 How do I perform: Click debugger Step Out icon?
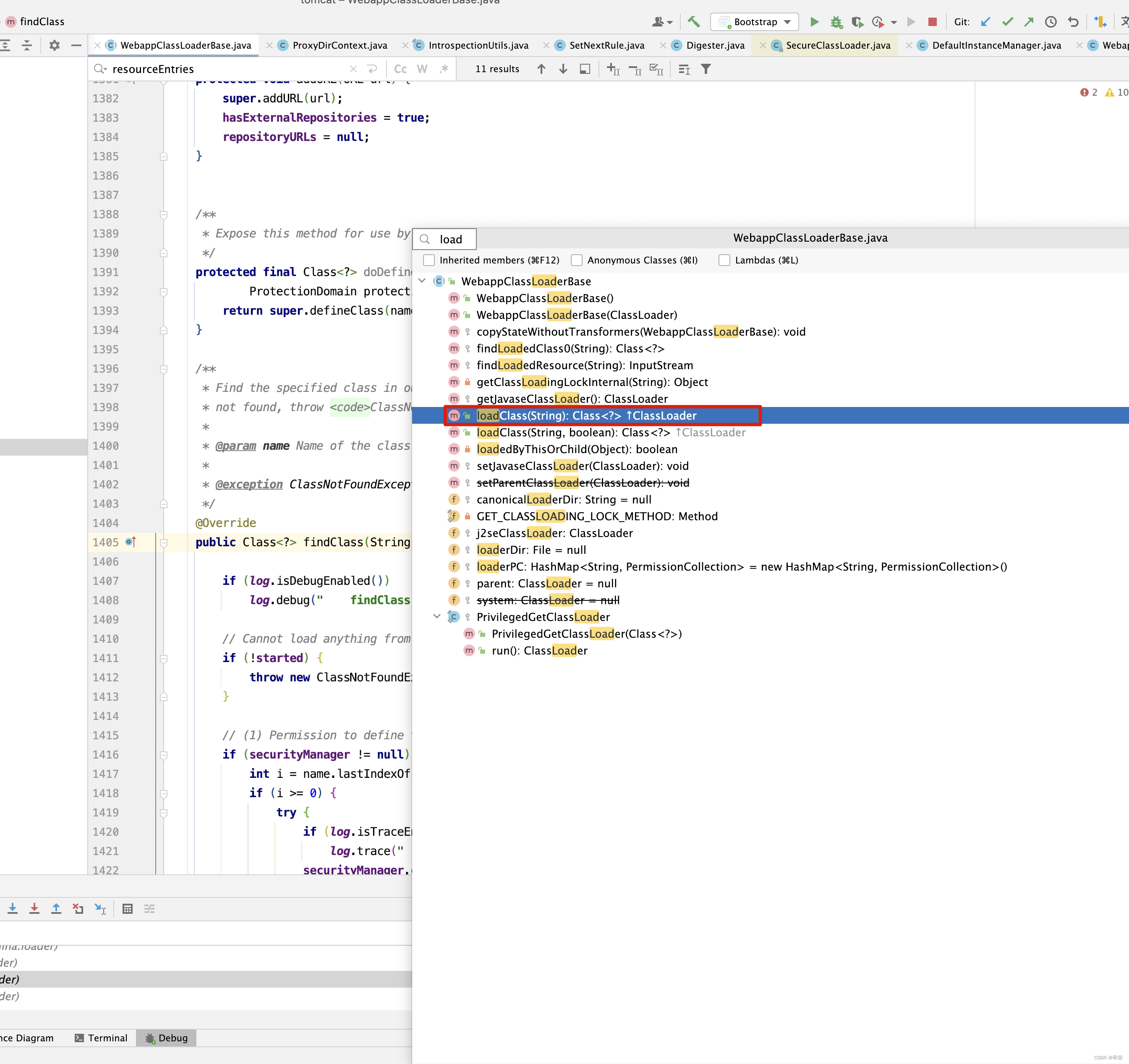click(x=56, y=909)
